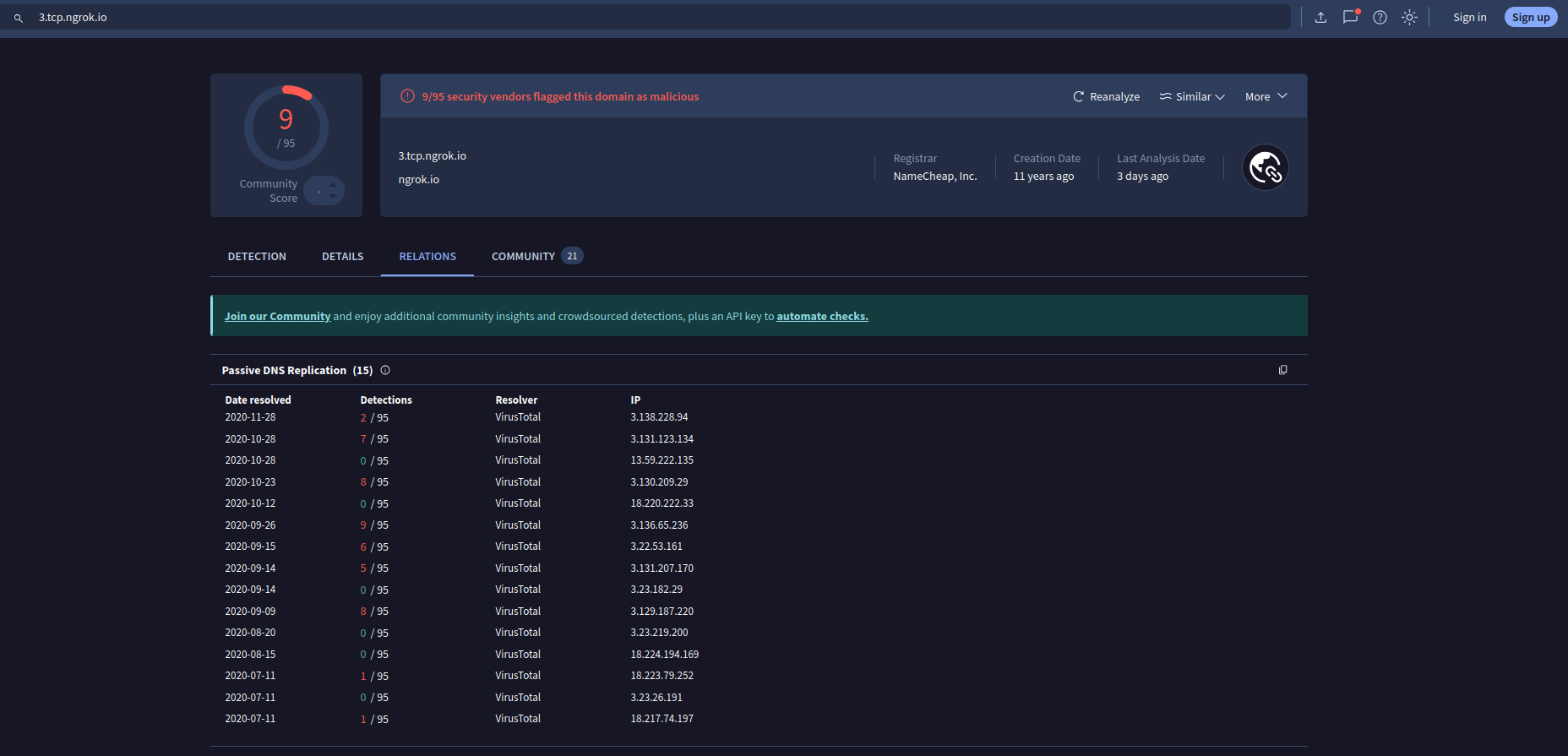Toggle the light/dark theme sun icon

(x=1409, y=18)
